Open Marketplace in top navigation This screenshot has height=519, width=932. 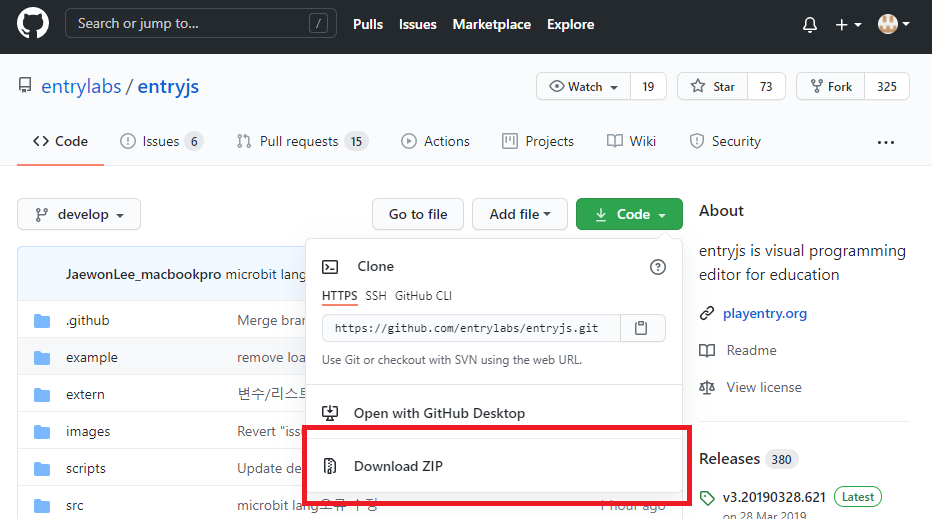pos(492,24)
